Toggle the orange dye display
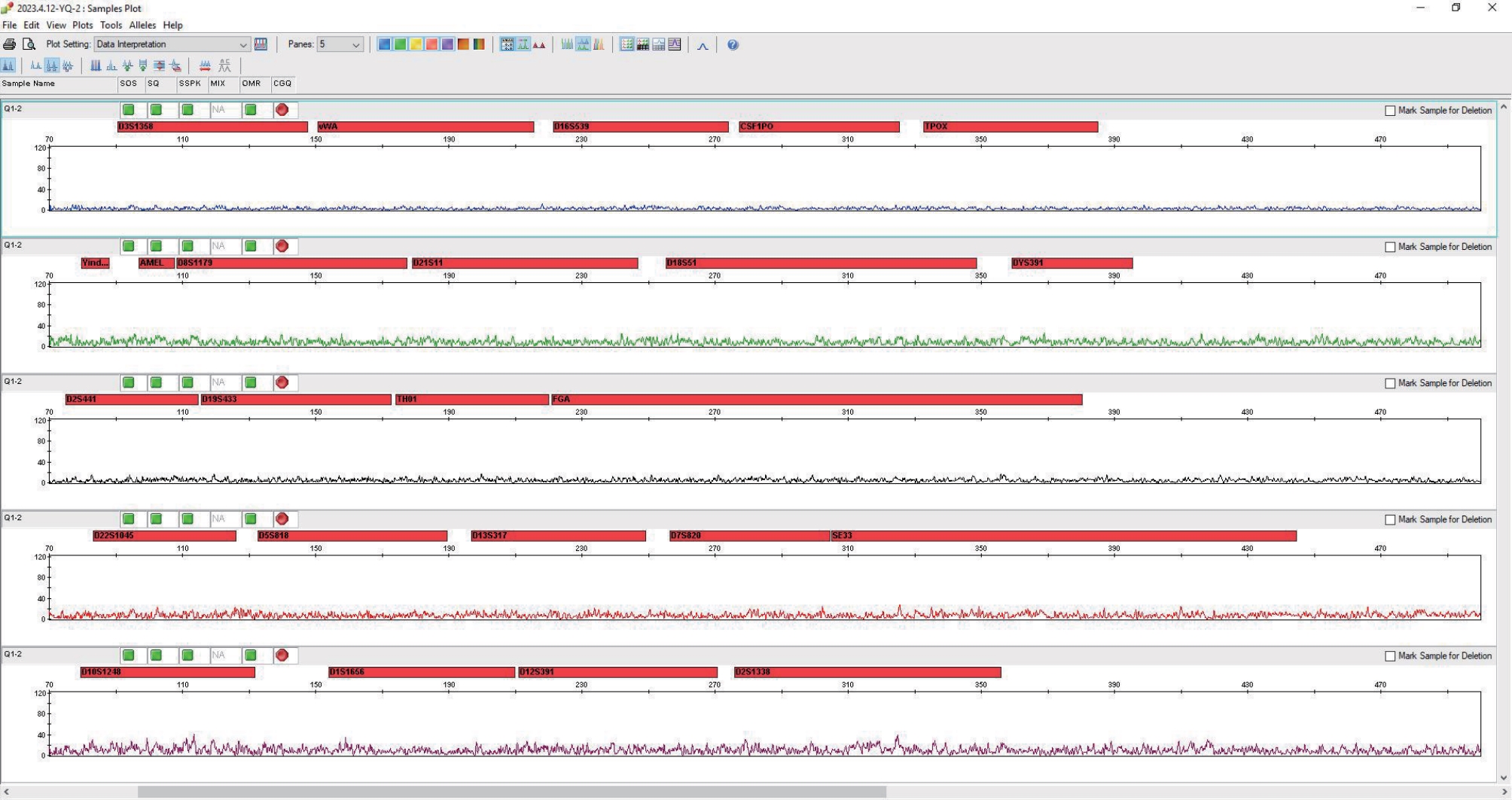 (x=463, y=44)
